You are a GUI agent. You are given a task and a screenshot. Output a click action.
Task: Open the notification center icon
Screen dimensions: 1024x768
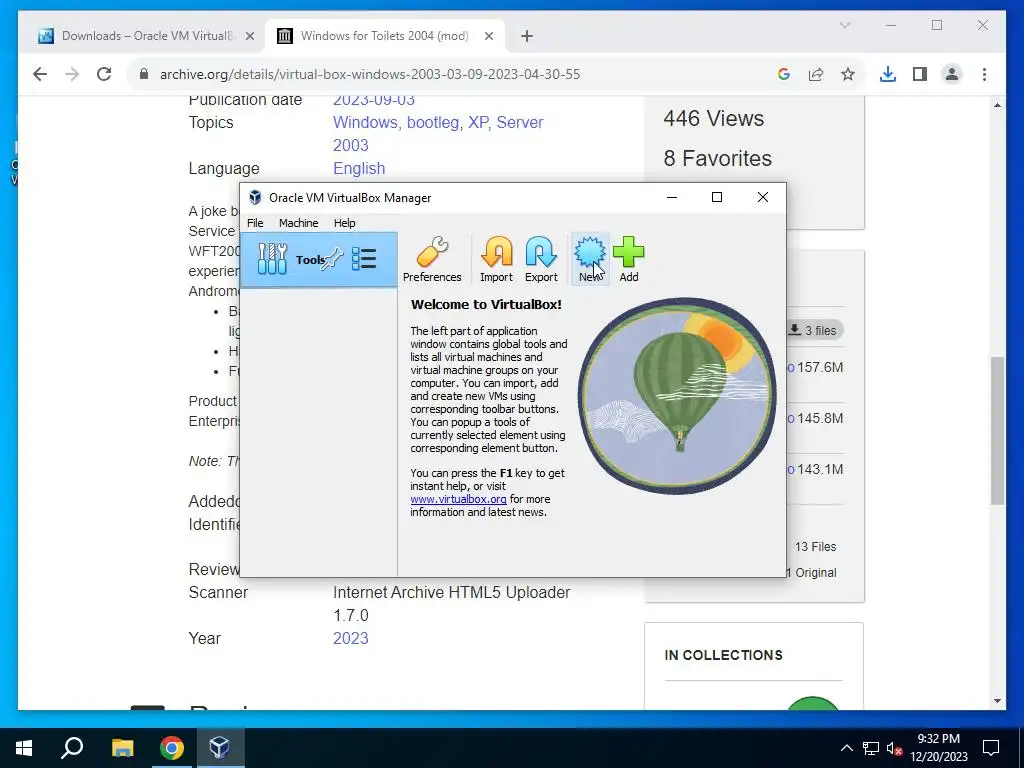pyautogui.click(x=991, y=748)
